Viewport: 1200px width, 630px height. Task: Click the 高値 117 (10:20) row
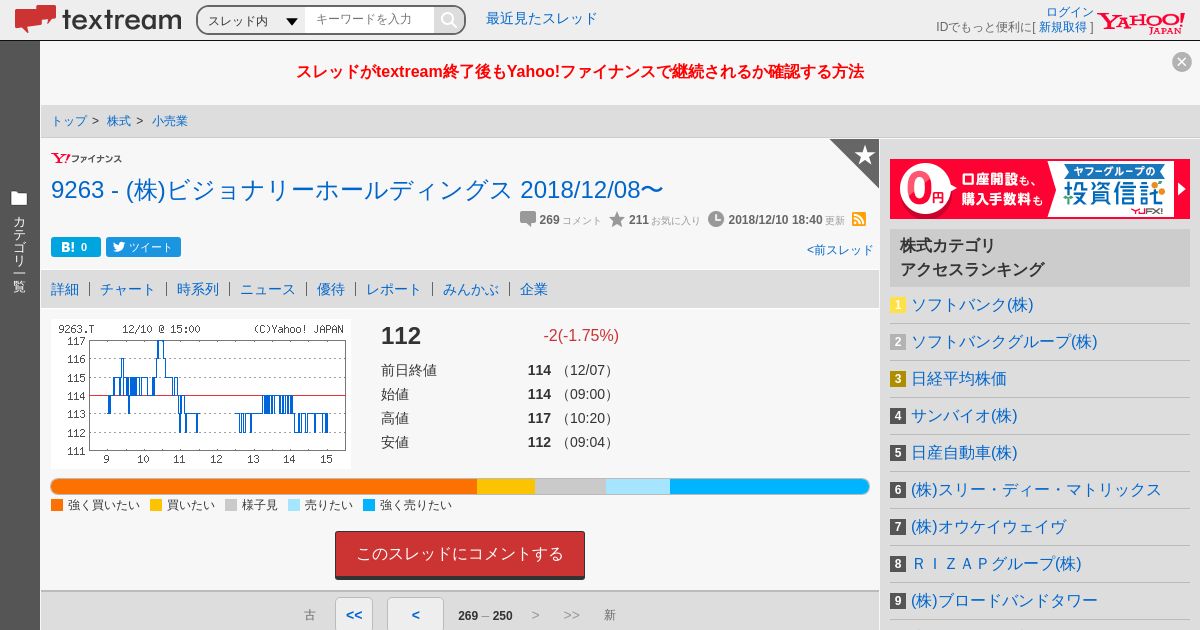(498, 418)
